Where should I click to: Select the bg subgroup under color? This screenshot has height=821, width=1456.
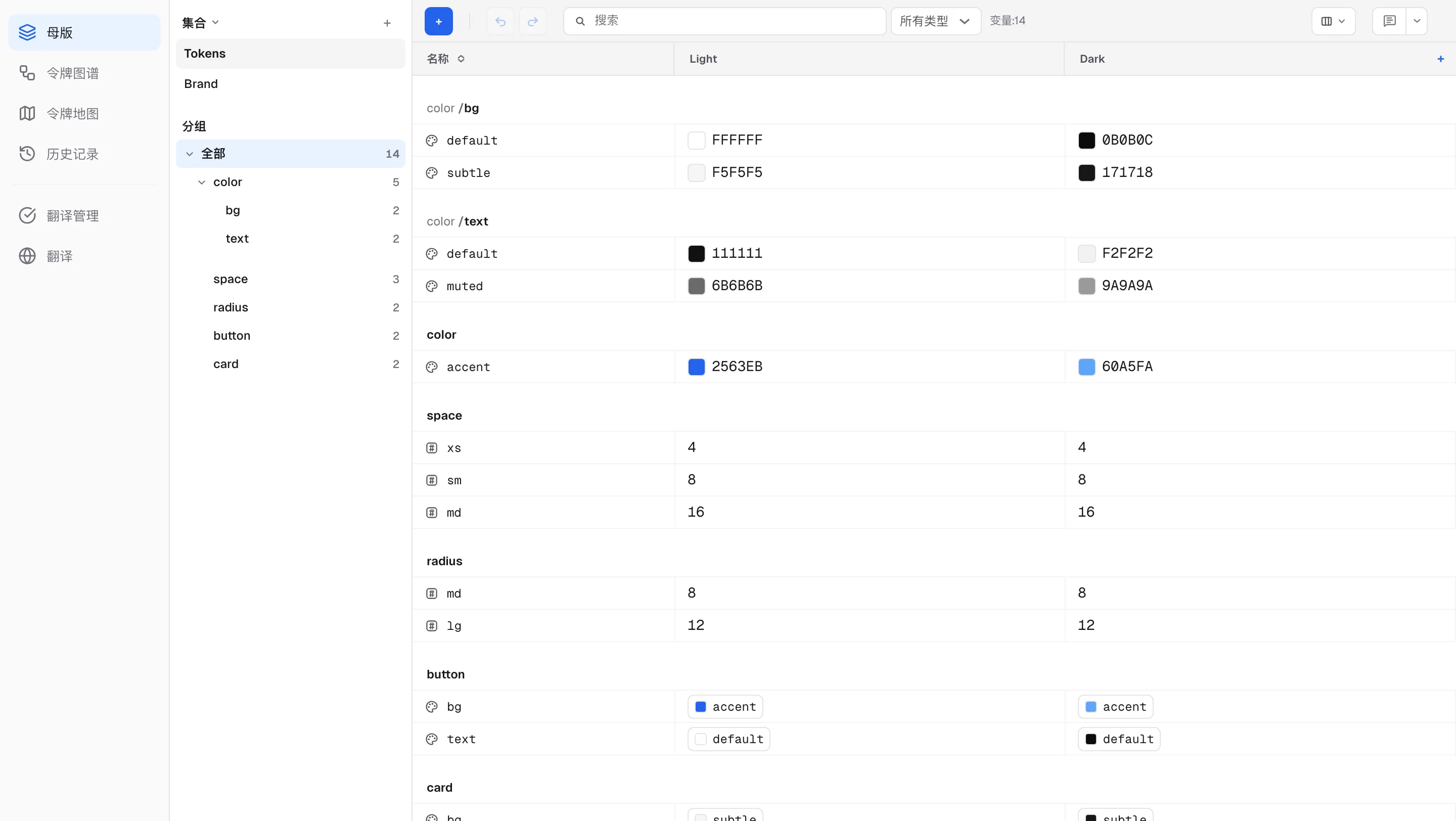pyautogui.click(x=291, y=210)
